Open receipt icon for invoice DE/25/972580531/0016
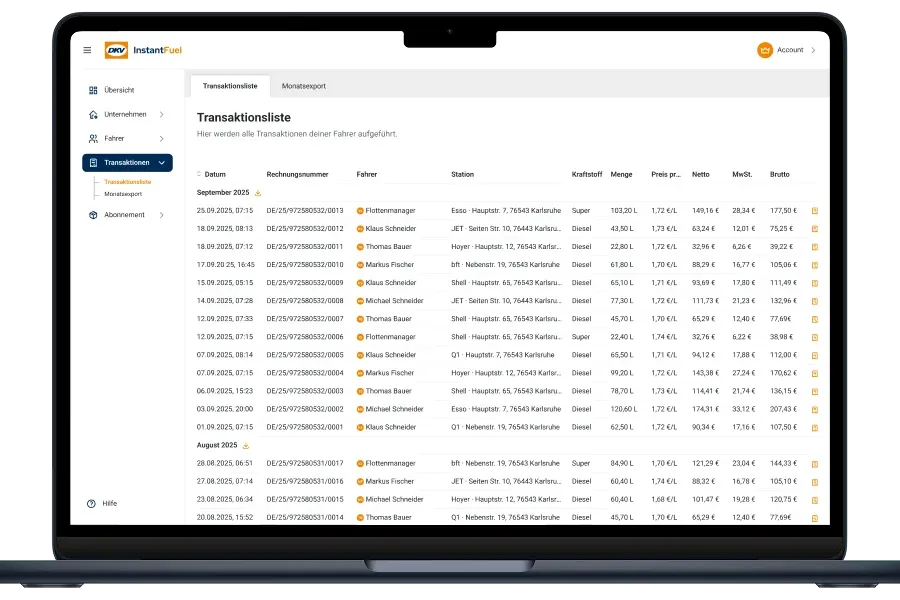Image resolution: width=900 pixels, height=600 pixels. (814, 482)
